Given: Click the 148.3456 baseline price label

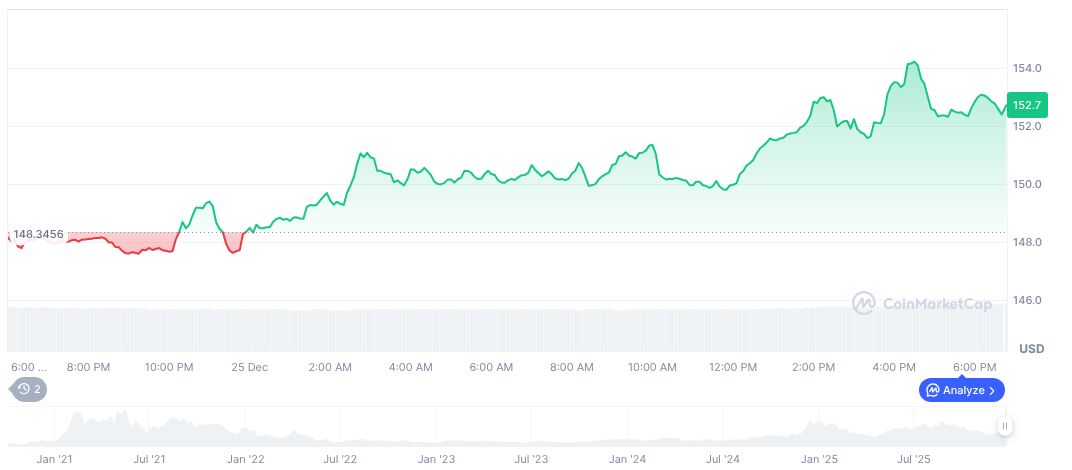Looking at the screenshot, I should coord(38,234).
